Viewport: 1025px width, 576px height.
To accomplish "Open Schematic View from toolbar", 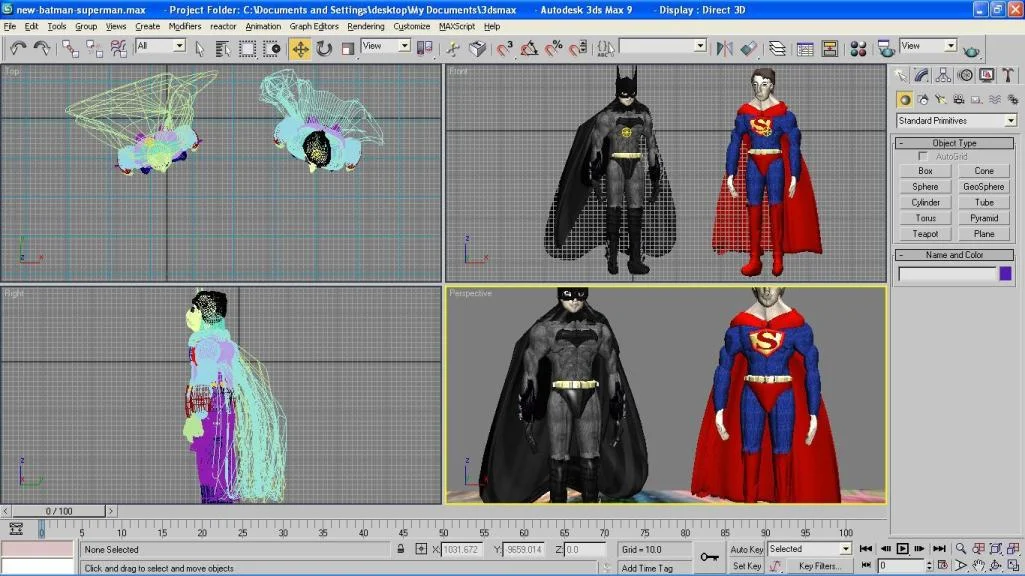I will 830,48.
